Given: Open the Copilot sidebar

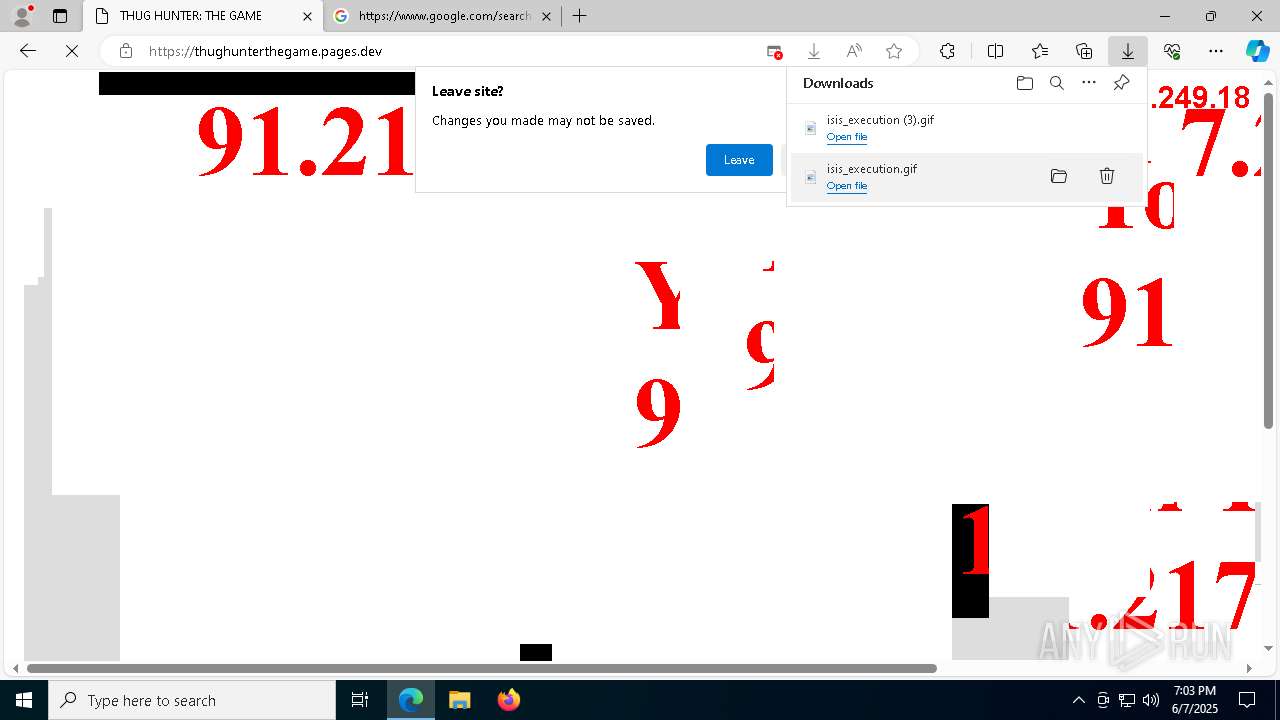Looking at the screenshot, I should pyautogui.click(x=1257, y=51).
